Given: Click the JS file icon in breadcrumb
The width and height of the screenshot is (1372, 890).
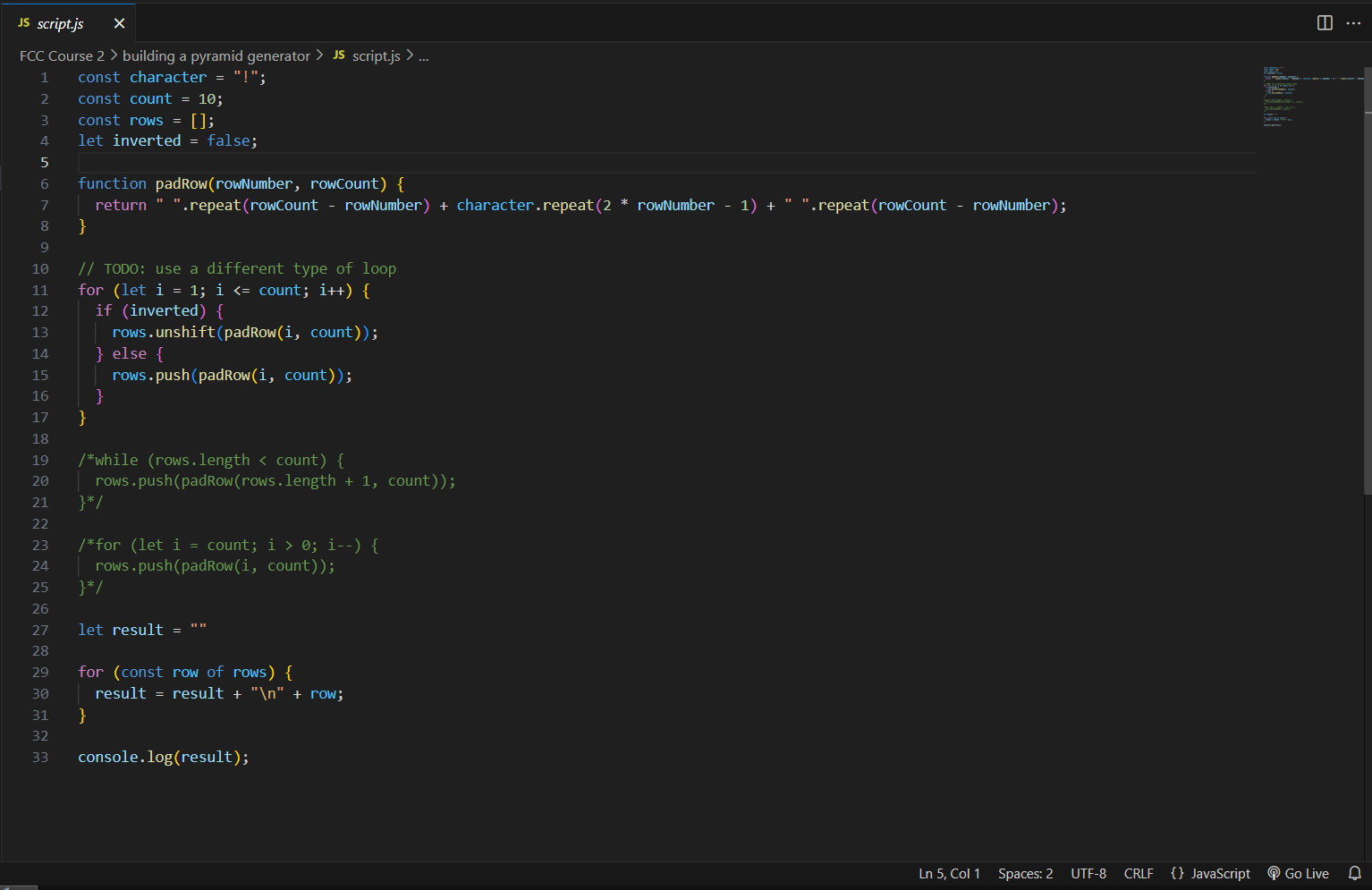Looking at the screenshot, I should [x=339, y=55].
